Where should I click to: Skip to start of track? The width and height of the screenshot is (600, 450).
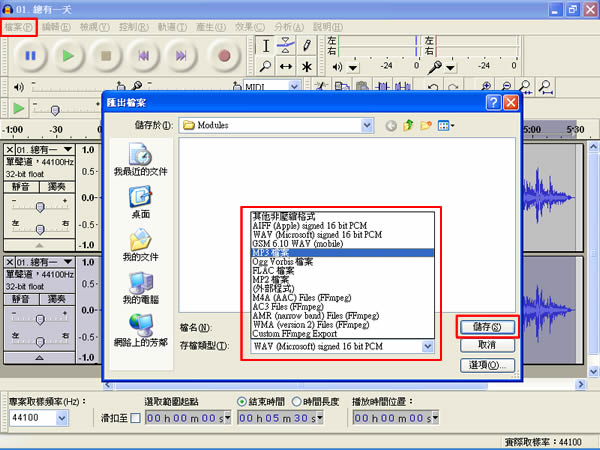[143, 56]
